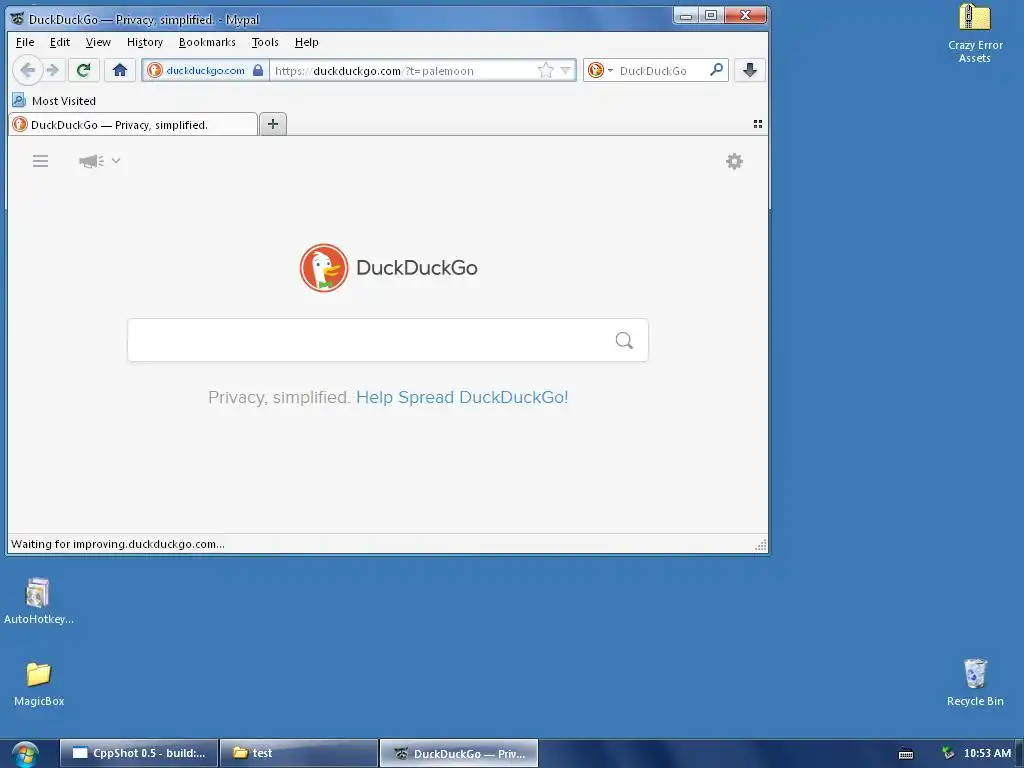
Task: Open the search engine selector dropdown
Action: point(600,70)
